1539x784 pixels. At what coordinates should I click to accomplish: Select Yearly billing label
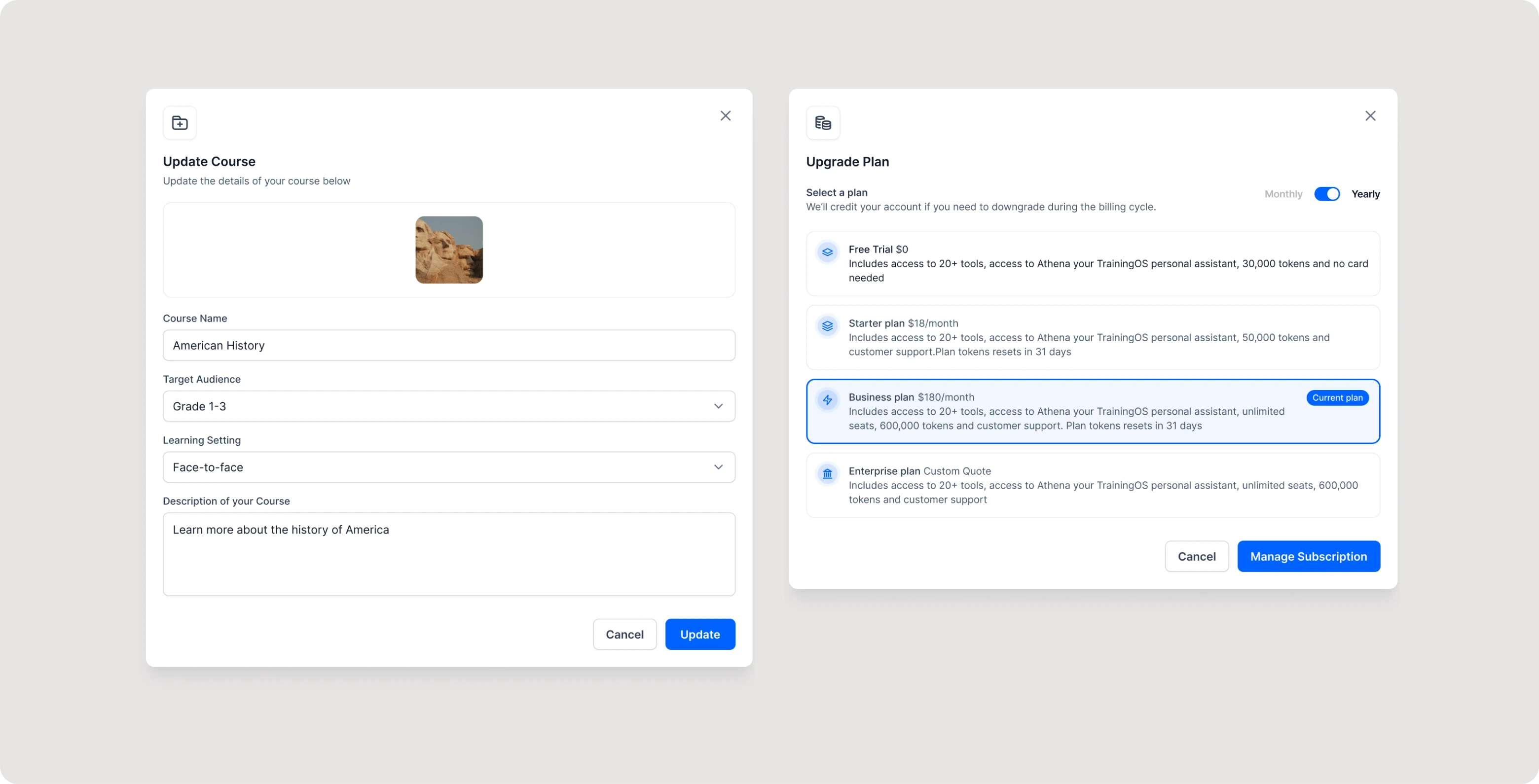[1365, 194]
